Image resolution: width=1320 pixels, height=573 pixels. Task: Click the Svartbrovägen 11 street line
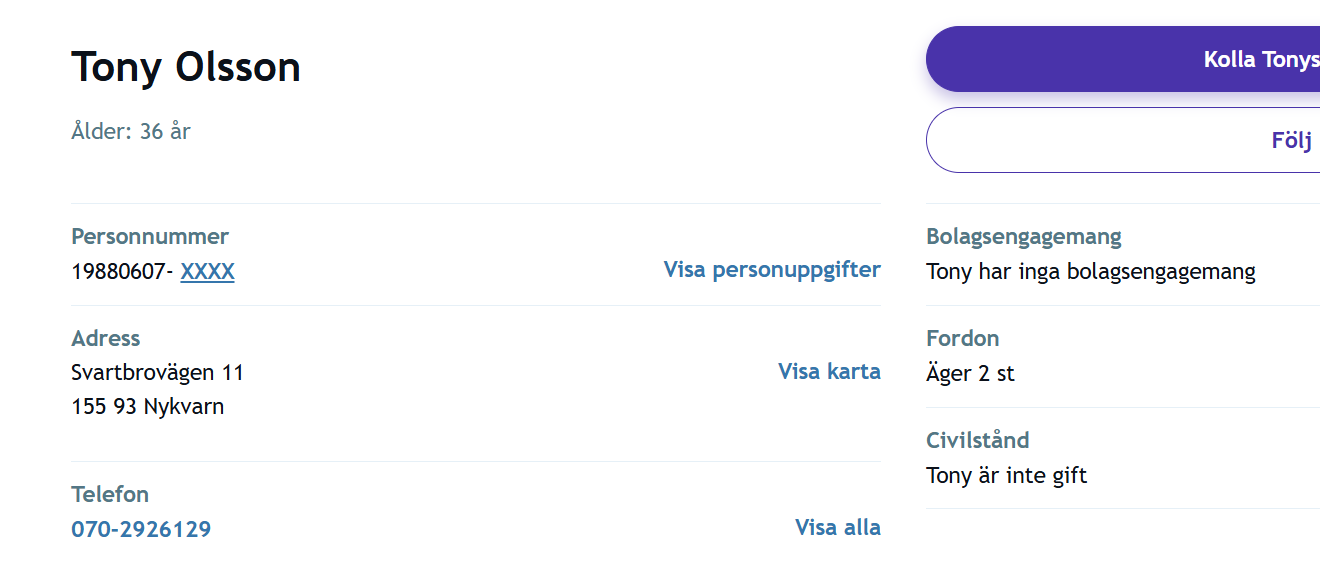[x=158, y=373]
